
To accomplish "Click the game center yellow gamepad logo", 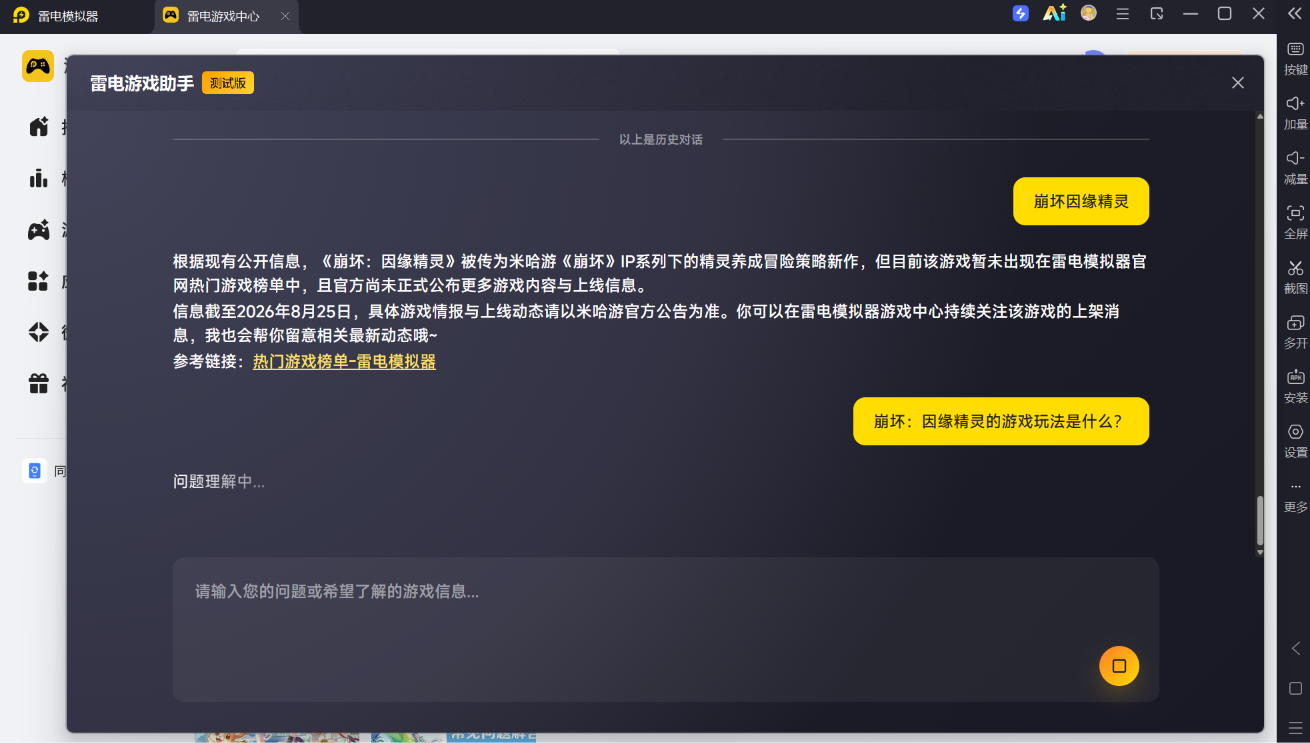I will coord(38,66).
